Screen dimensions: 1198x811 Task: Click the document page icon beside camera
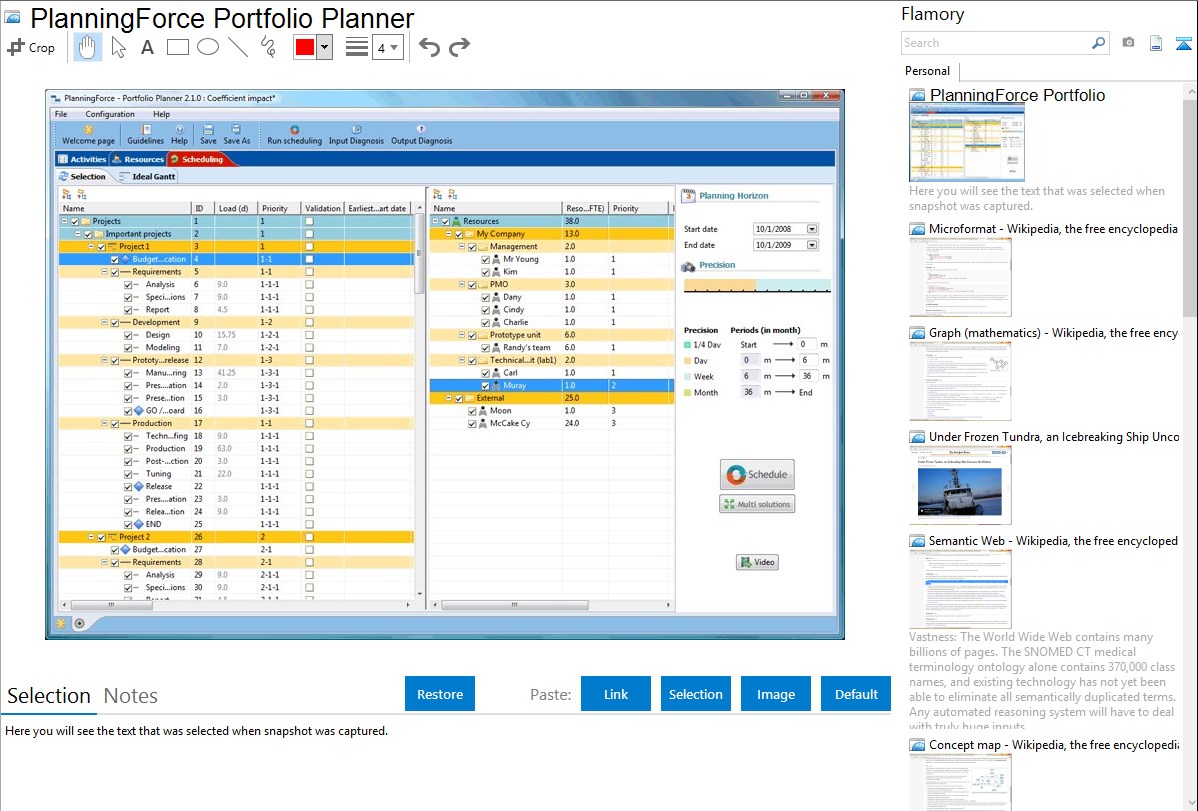[1156, 43]
